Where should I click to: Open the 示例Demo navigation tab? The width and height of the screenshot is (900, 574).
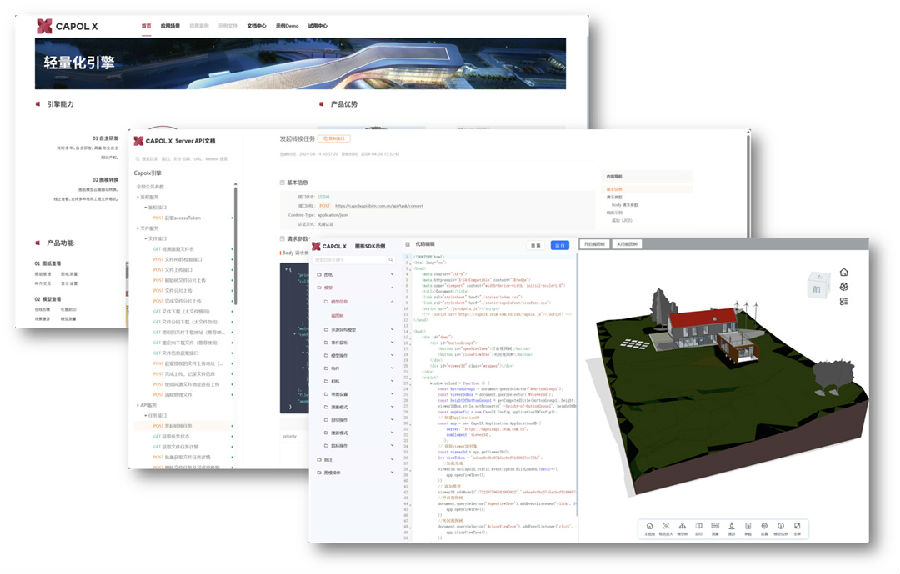[286, 26]
